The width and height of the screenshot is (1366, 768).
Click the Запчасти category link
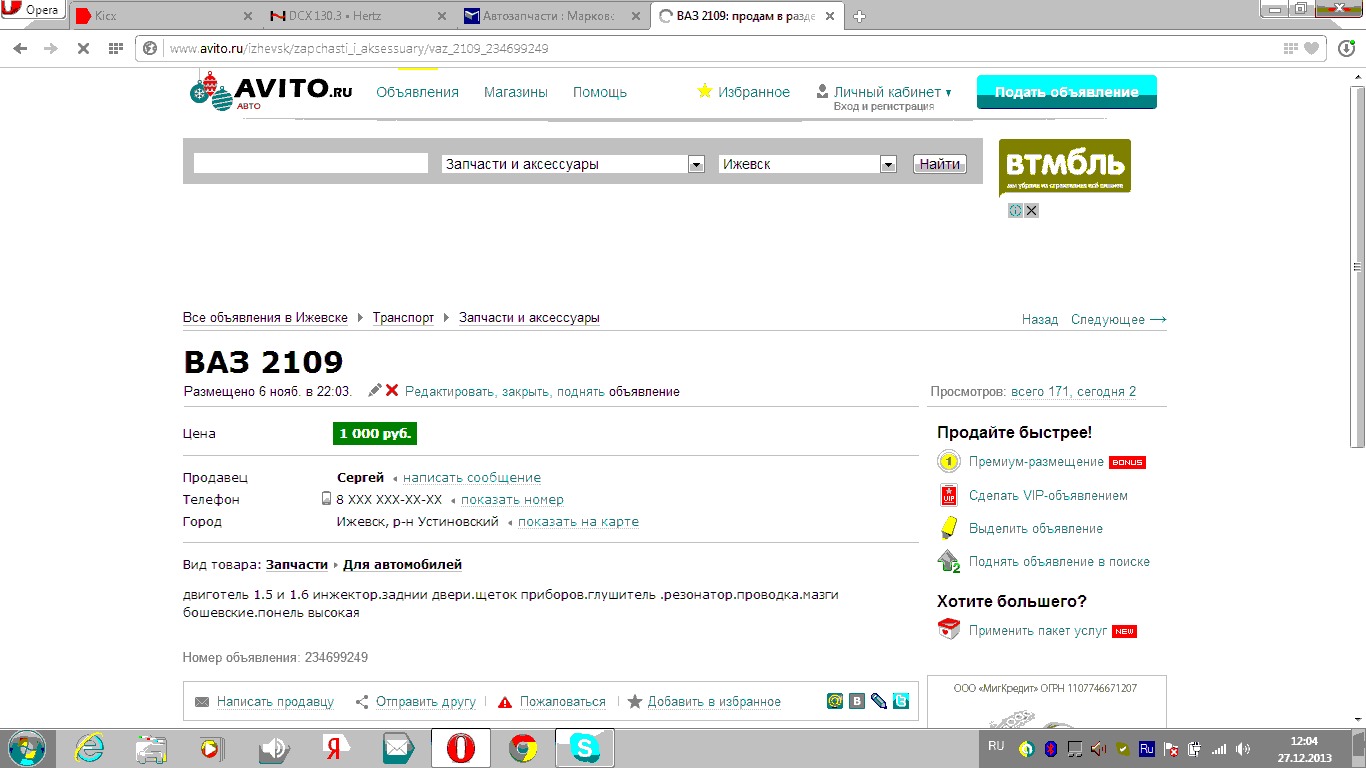tap(297, 565)
